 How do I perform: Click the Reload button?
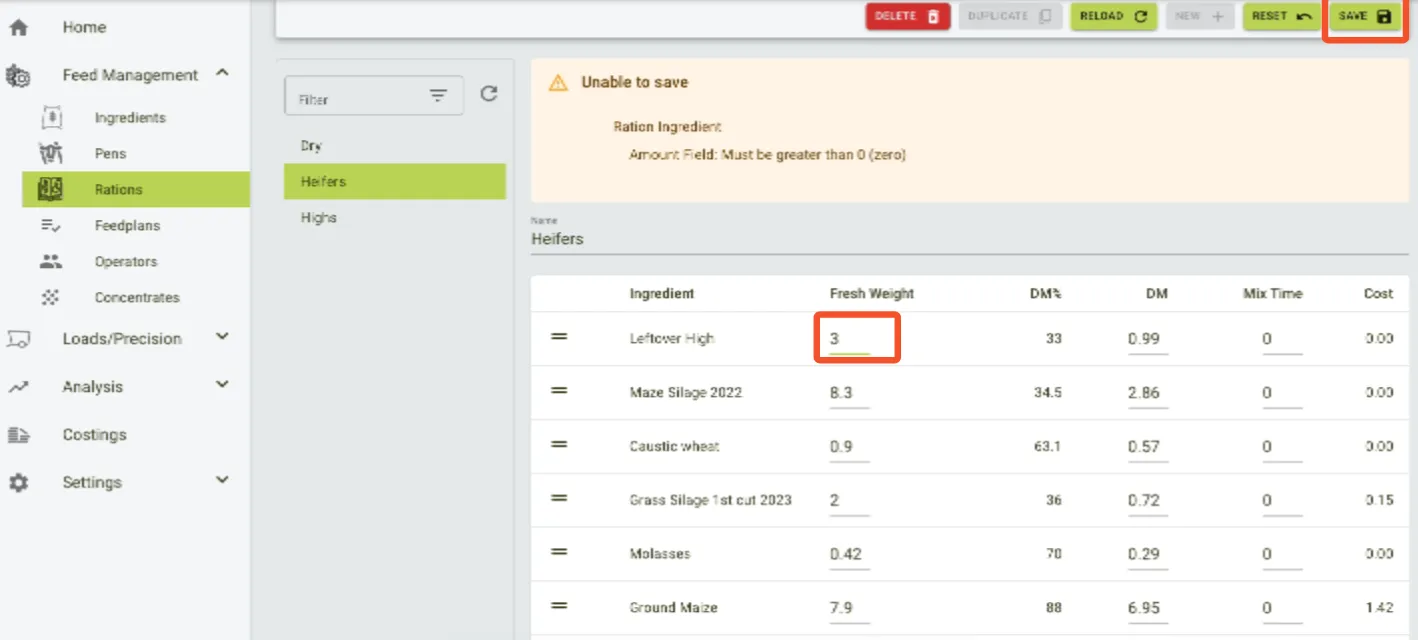coord(1113,17)
